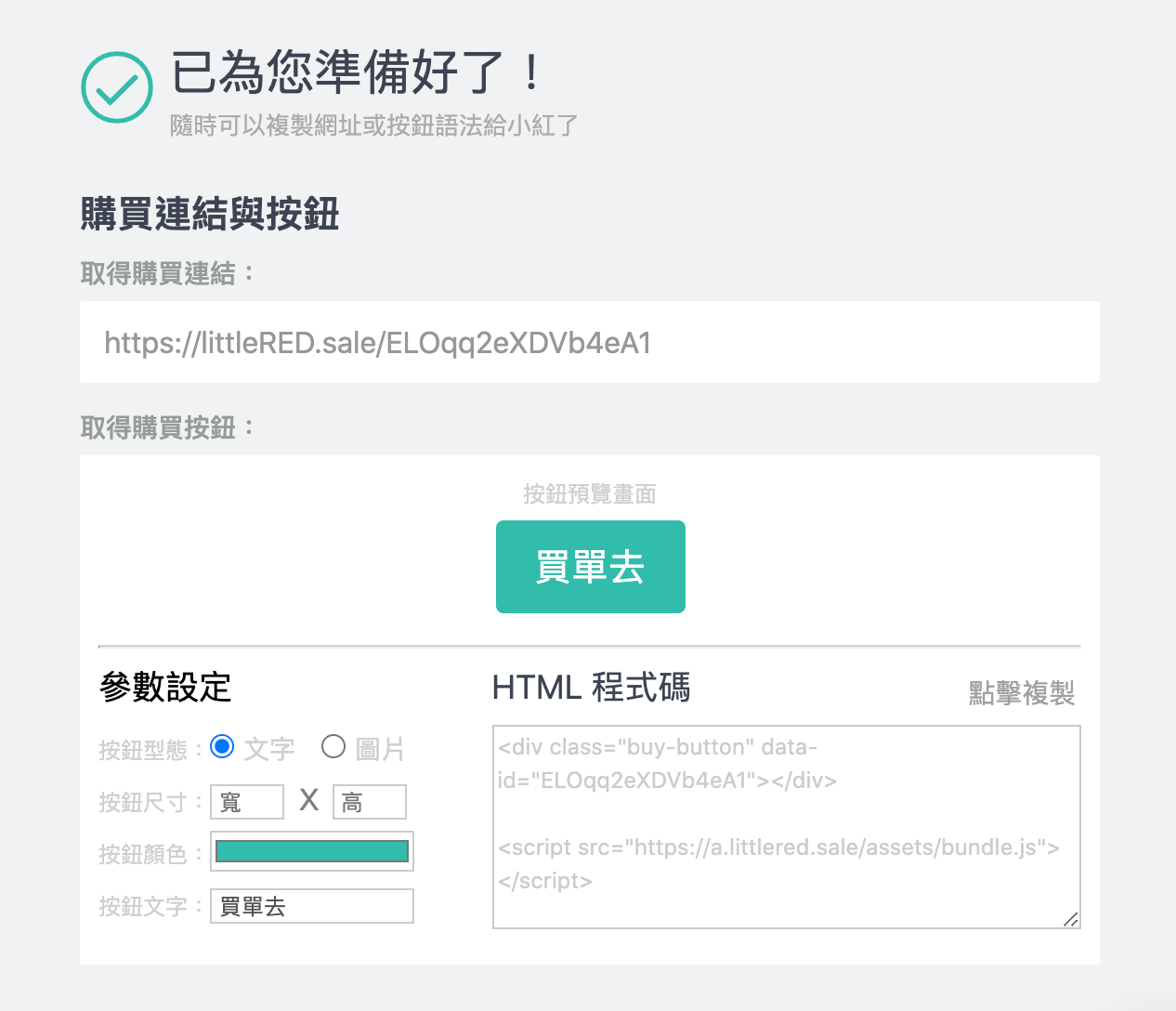Viewport: 1176px width, 1011px height.
Task: Click the 按鈕預覽畫面 caption
Action: click(590, 493)
